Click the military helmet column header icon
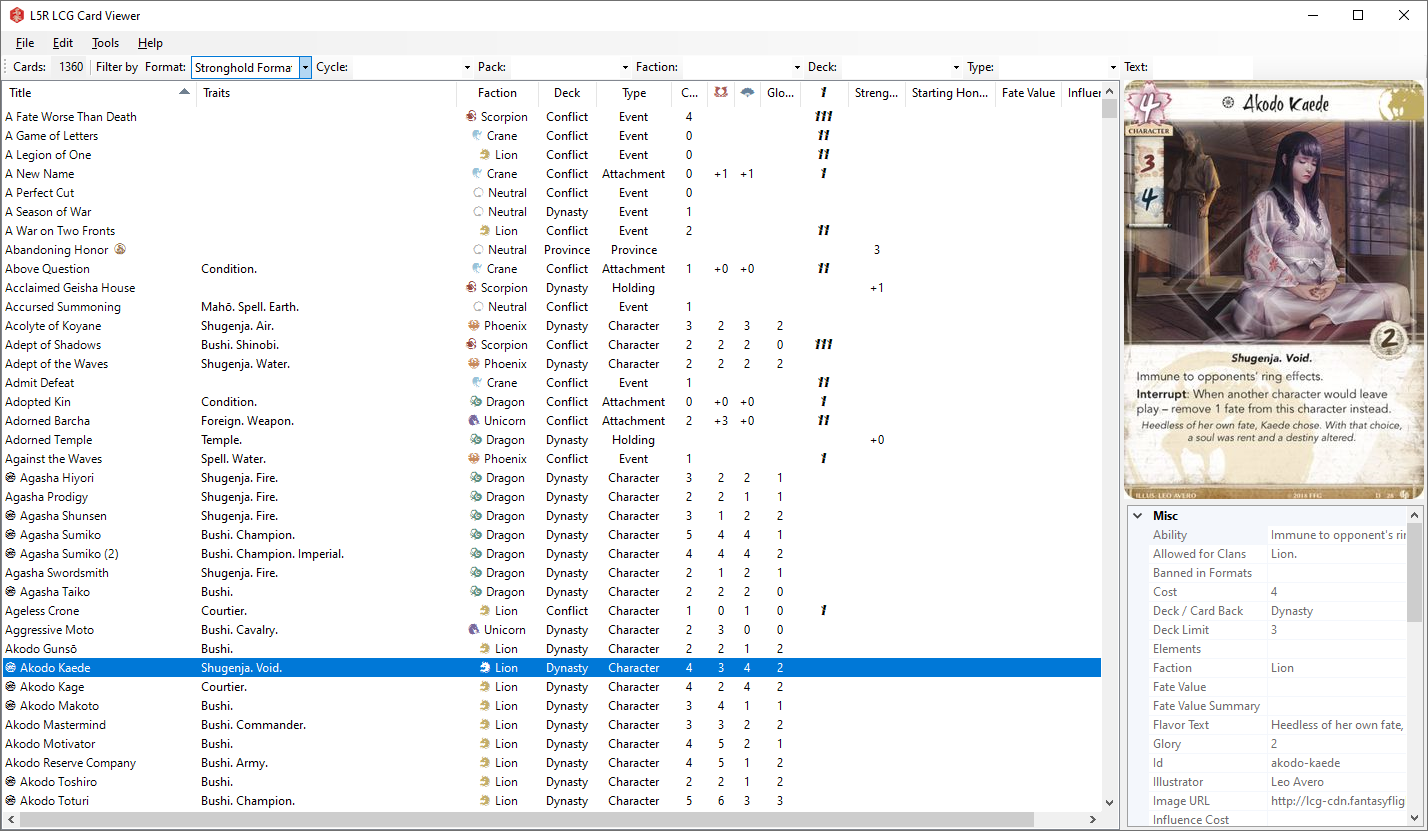Screen dimensions: 1428x831 click(x=721, y=92)
